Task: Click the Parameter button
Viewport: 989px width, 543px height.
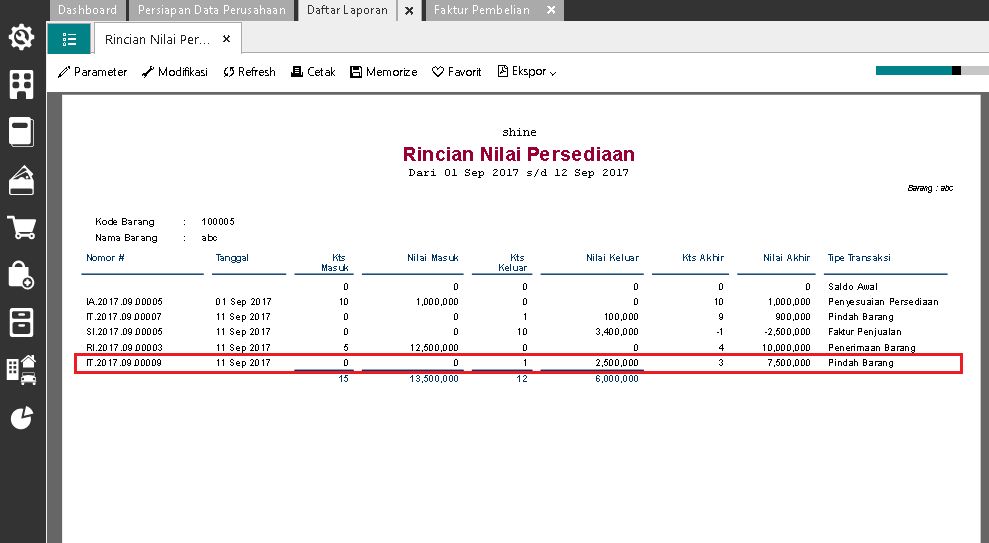Action: point(93,72)
